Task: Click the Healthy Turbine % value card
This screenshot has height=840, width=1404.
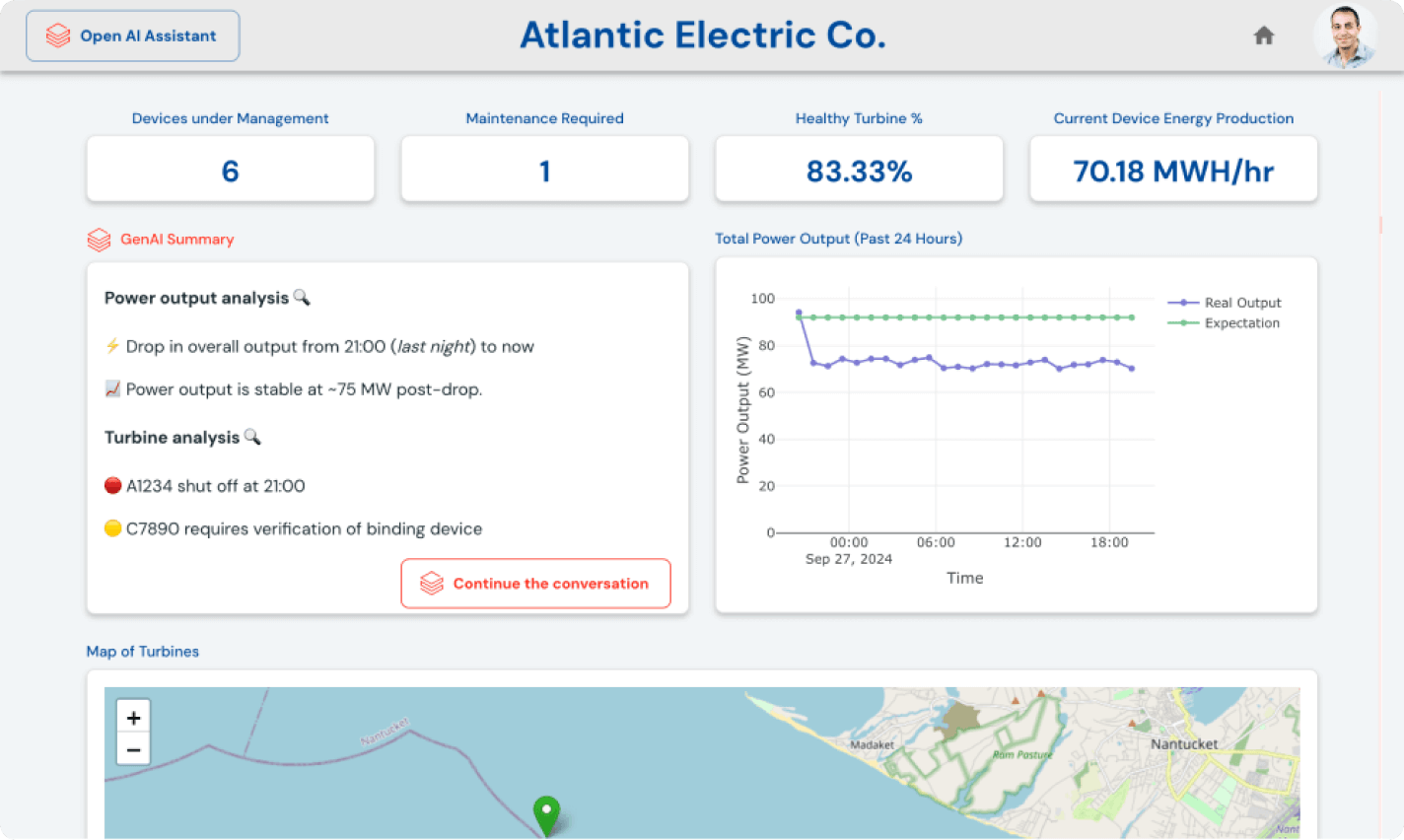Action: click(859, 170)
